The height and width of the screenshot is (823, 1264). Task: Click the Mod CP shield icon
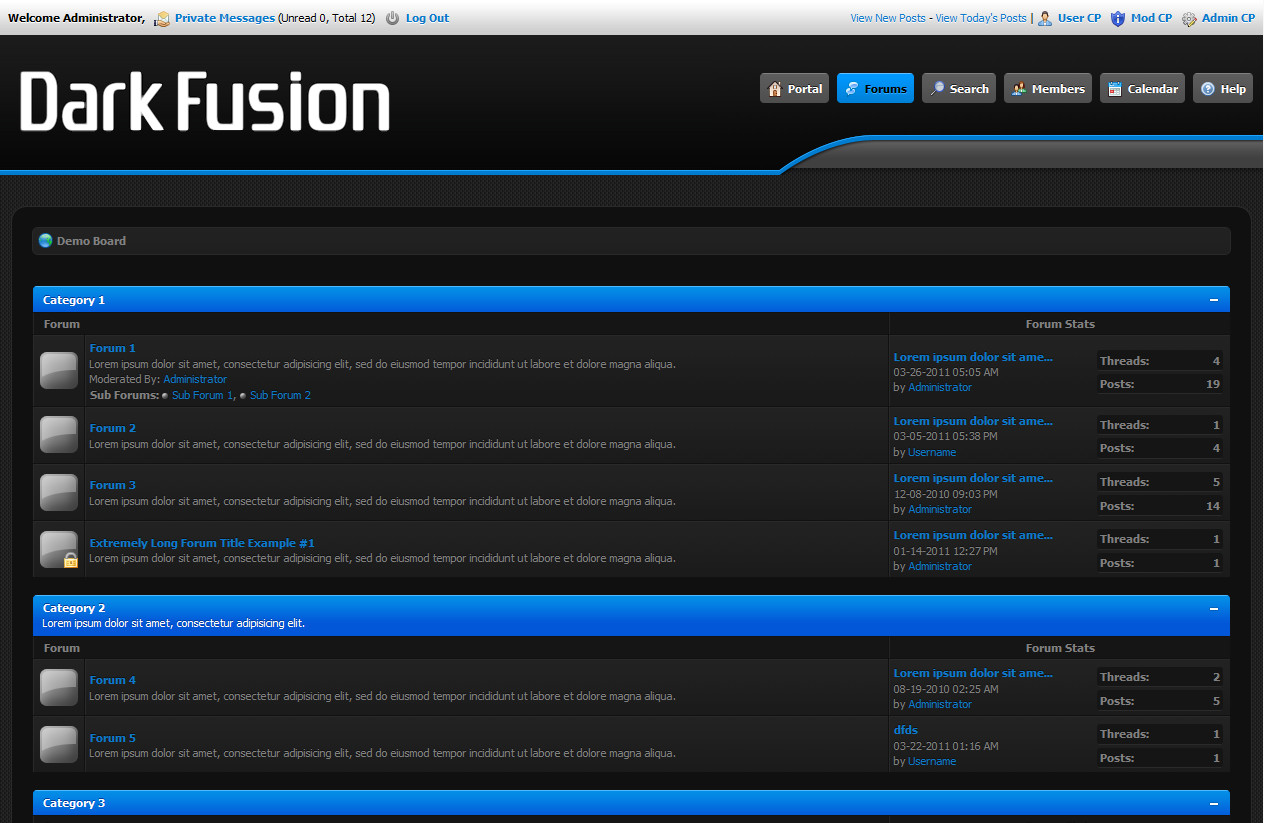pyautogui.click(x=1118, y=18)
